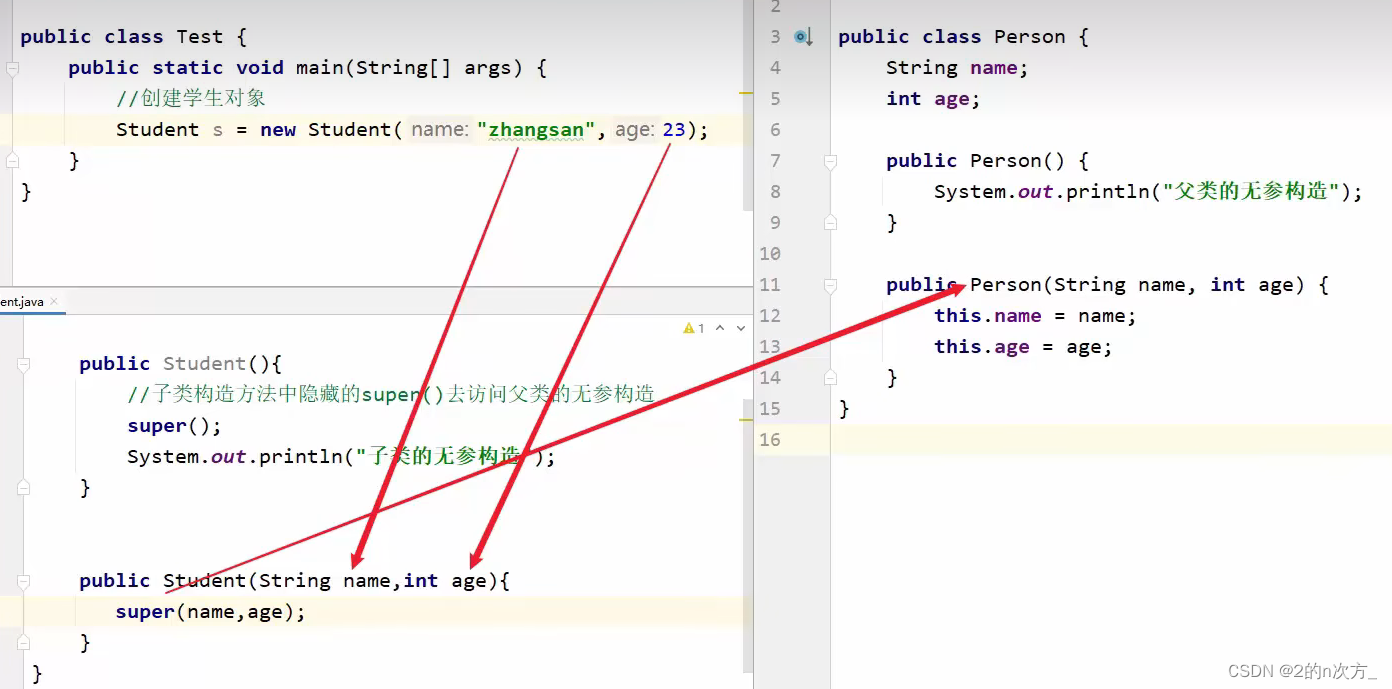Click class name 'Person' on line 3
The height and width of the screenshot is (689, 1392).
click(x=1030, y=37)
